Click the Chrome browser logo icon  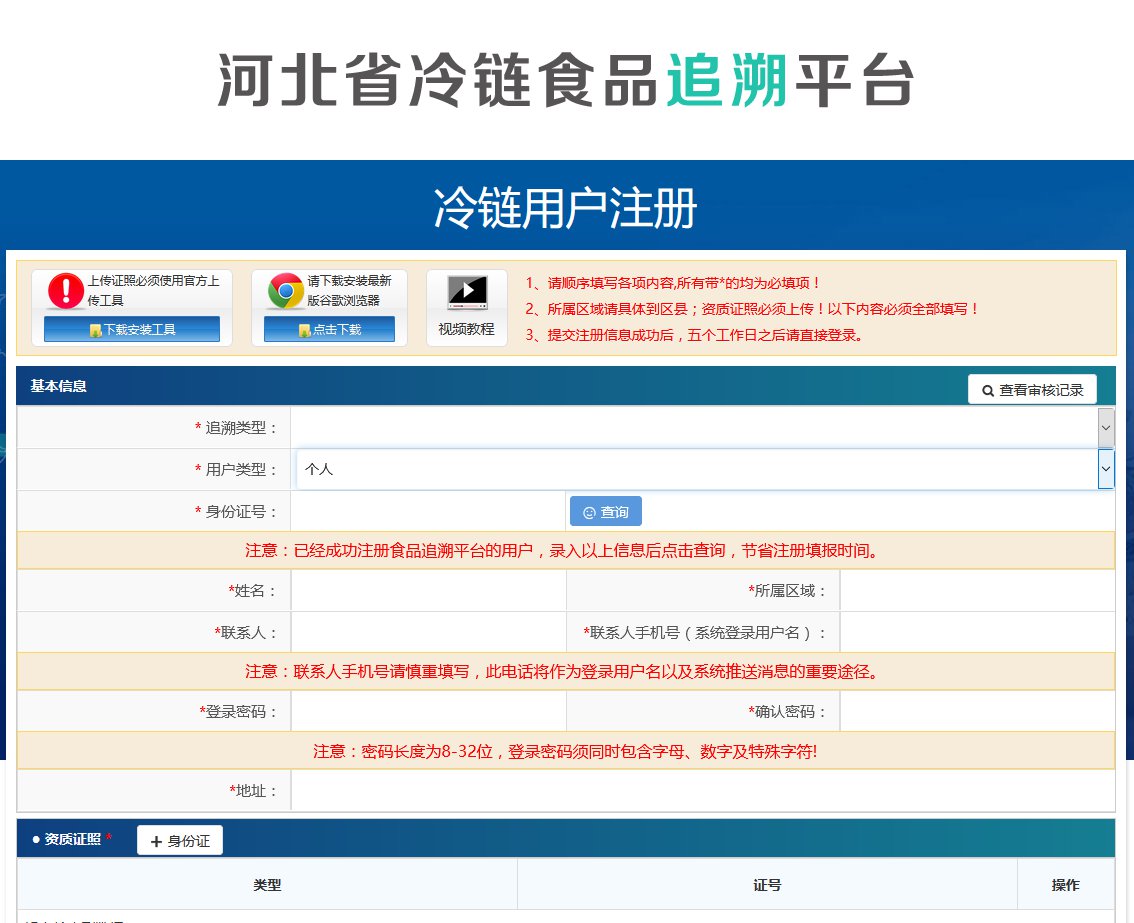point(286,291)
